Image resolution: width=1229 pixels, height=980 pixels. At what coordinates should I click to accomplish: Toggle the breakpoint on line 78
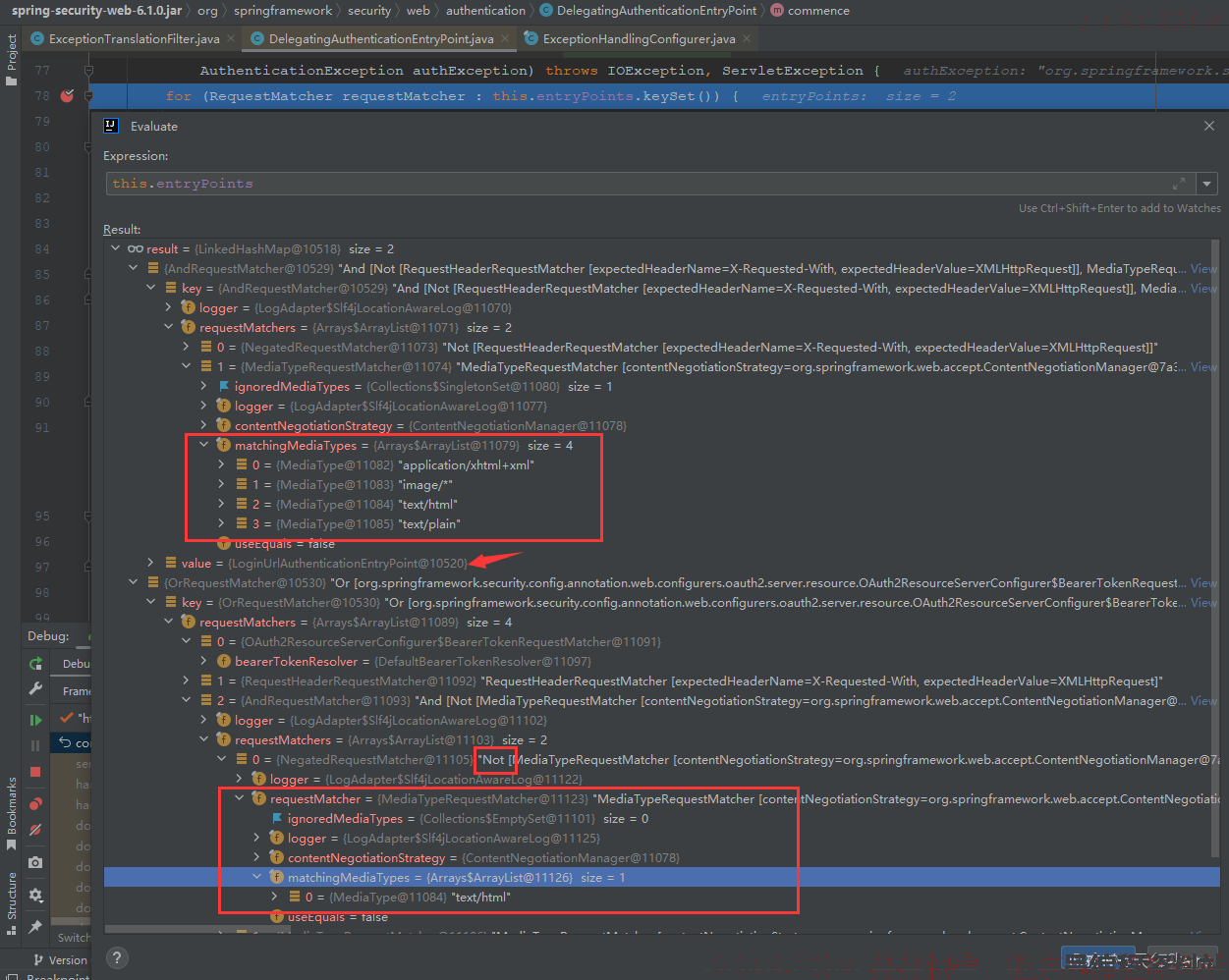pos(67,96)
